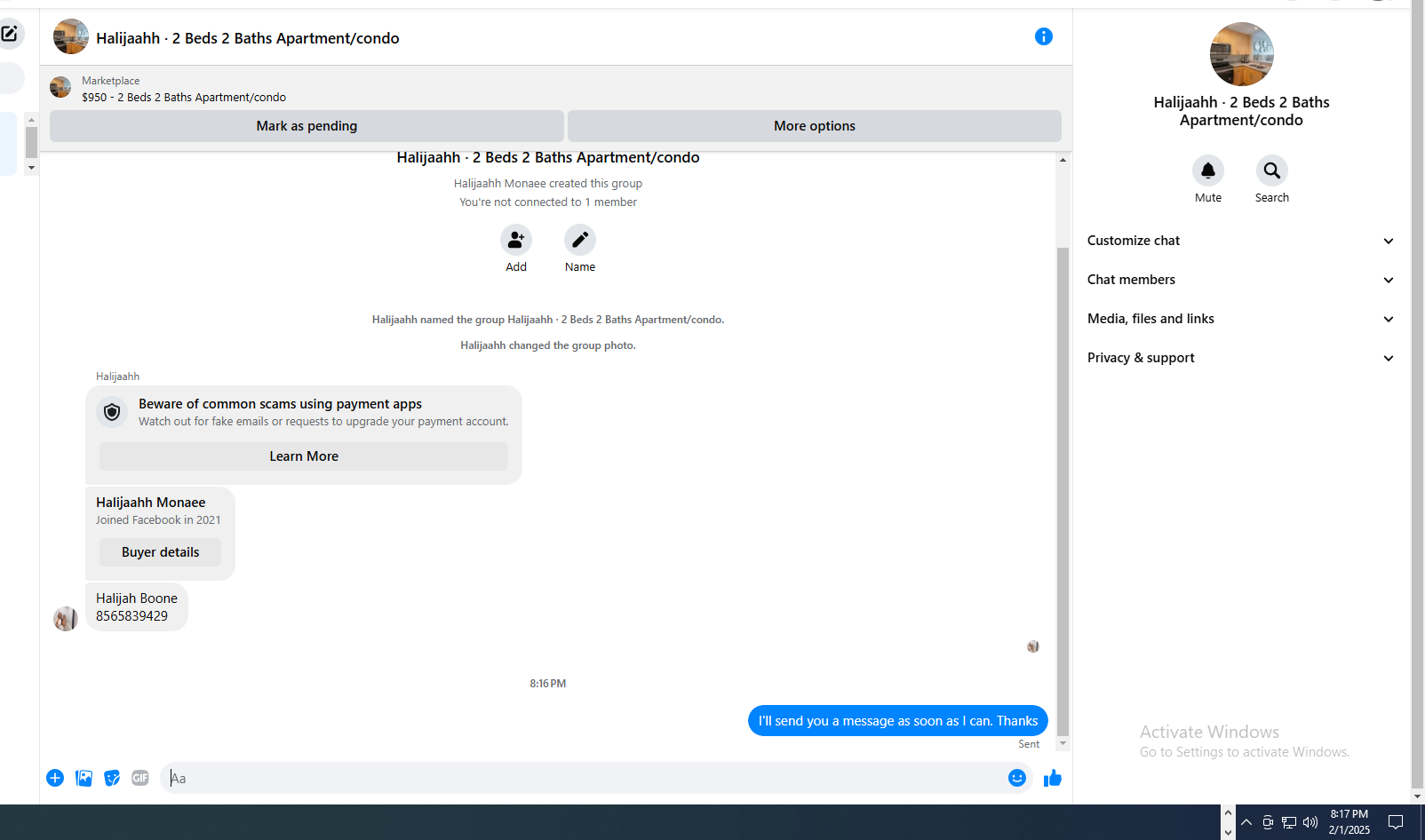Send a thumbs-up like

[1053, 778]
